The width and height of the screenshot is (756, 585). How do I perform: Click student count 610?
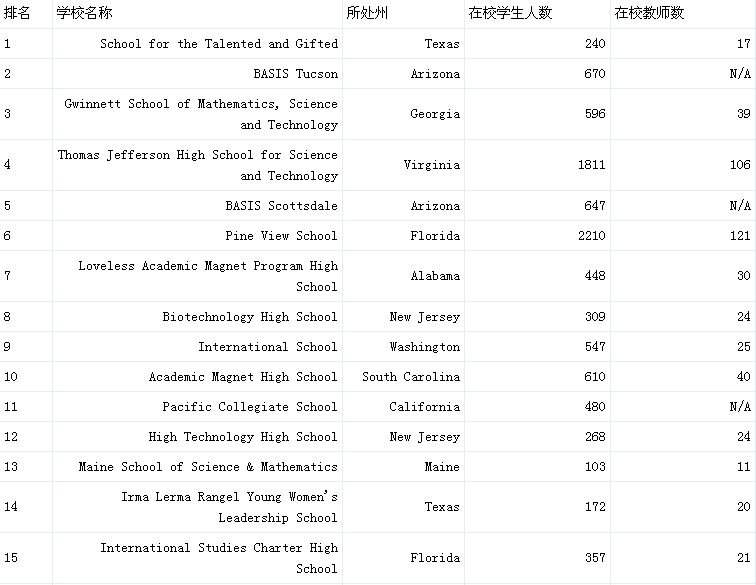(595, 377)
